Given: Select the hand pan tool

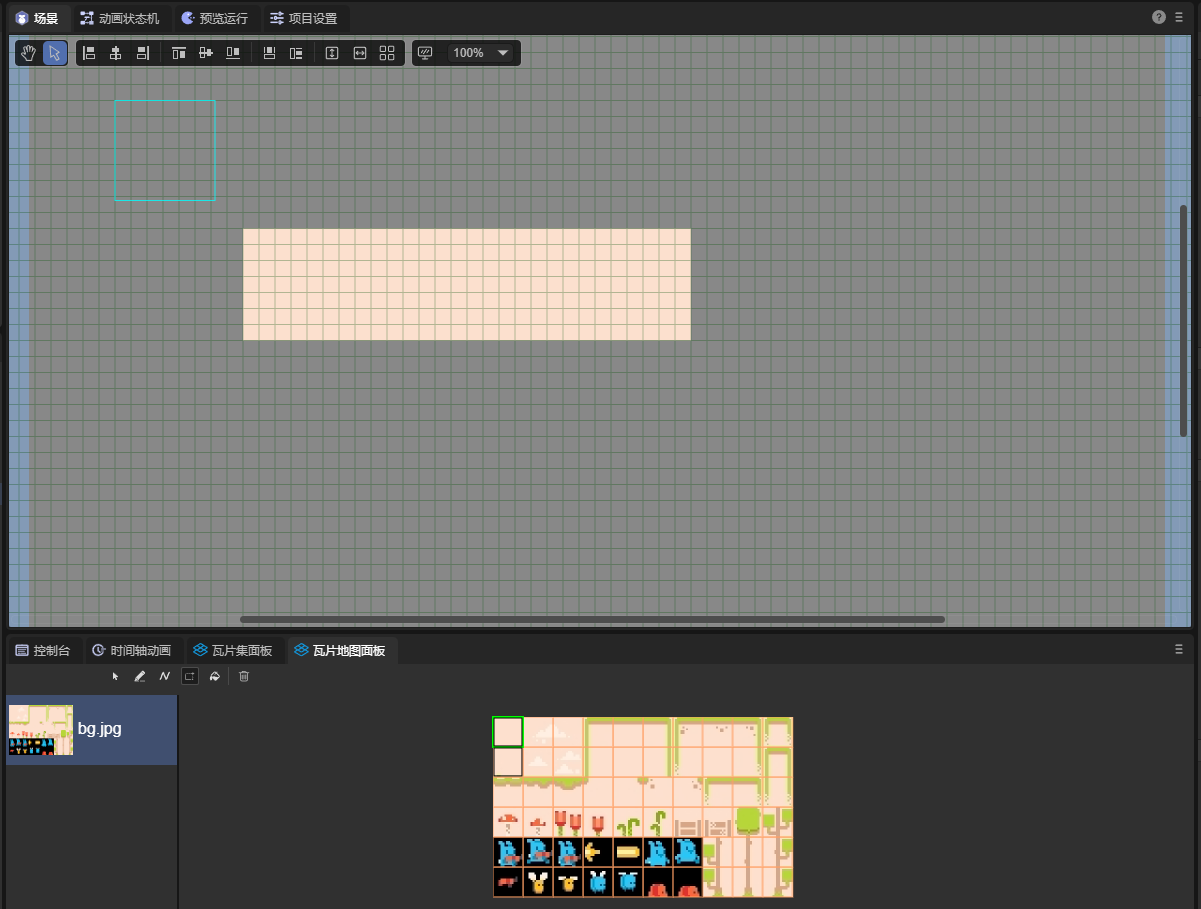Looking at the screenshot, I should coord(29,53).
